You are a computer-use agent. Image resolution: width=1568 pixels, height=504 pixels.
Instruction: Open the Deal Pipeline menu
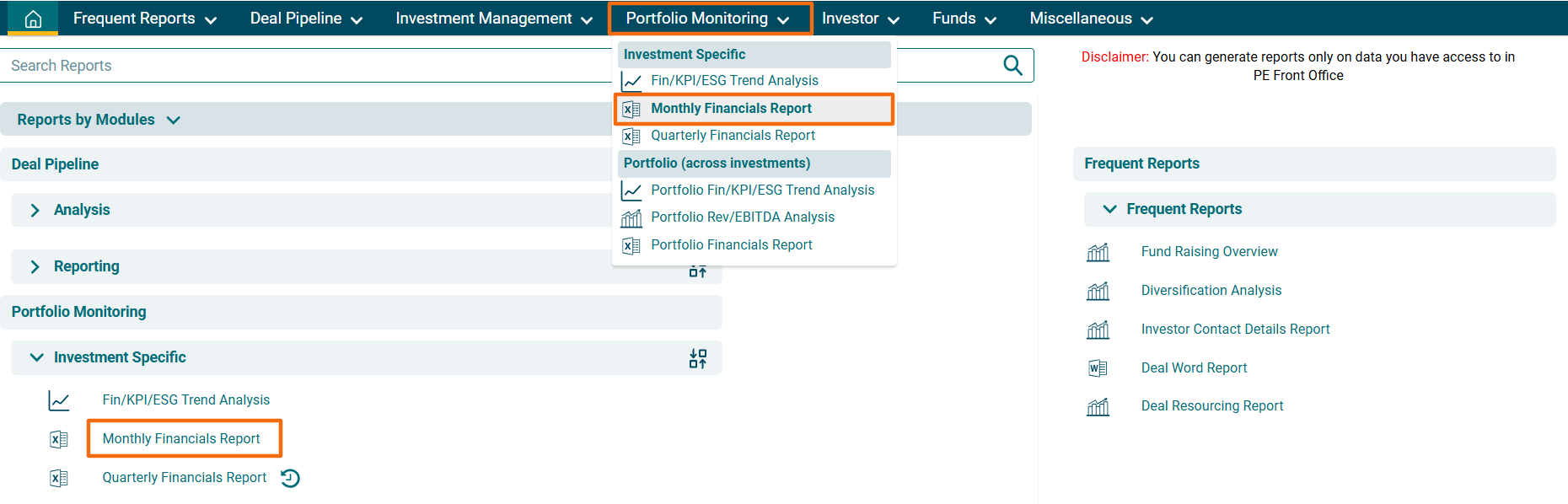tap(305, 19)
